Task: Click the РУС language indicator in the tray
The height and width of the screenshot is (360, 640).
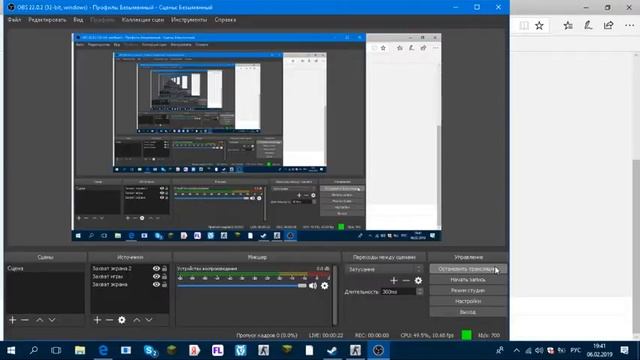Action: tap(576, 351)
